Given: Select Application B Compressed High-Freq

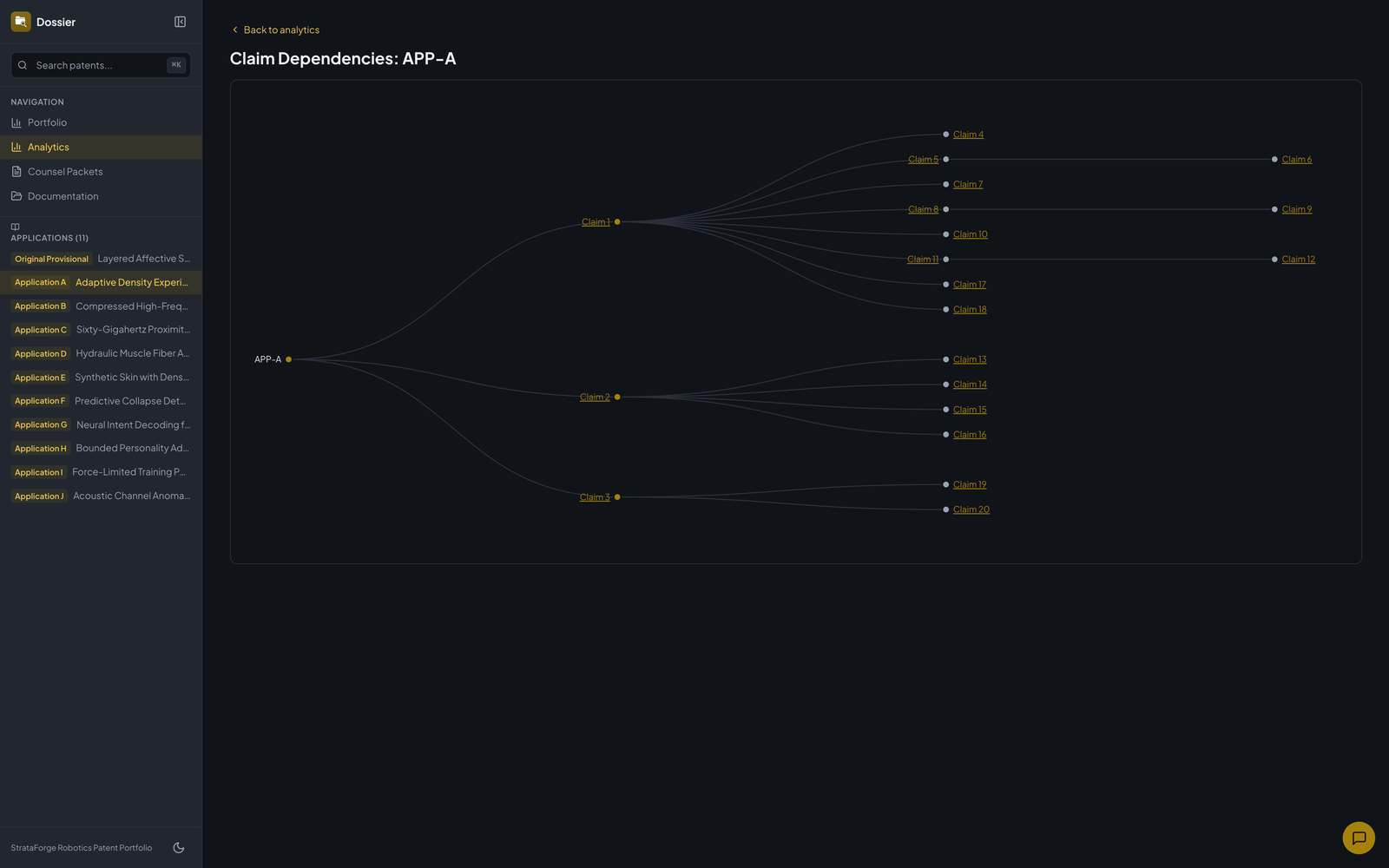Looking at the screenshot, I should tap(101, 306).
